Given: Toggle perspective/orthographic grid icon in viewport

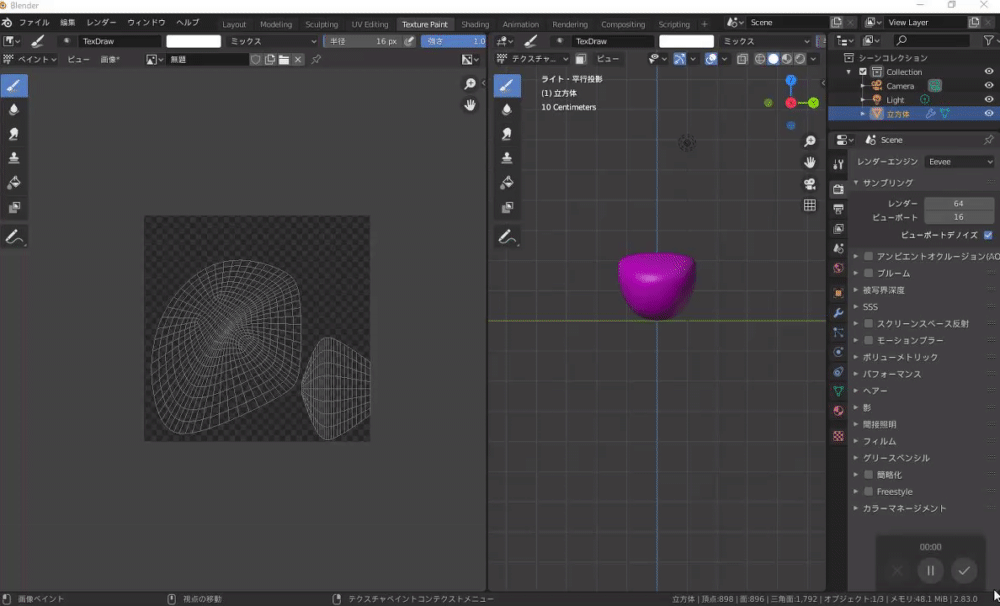Looking at the screenshot, I should point(810,206).
